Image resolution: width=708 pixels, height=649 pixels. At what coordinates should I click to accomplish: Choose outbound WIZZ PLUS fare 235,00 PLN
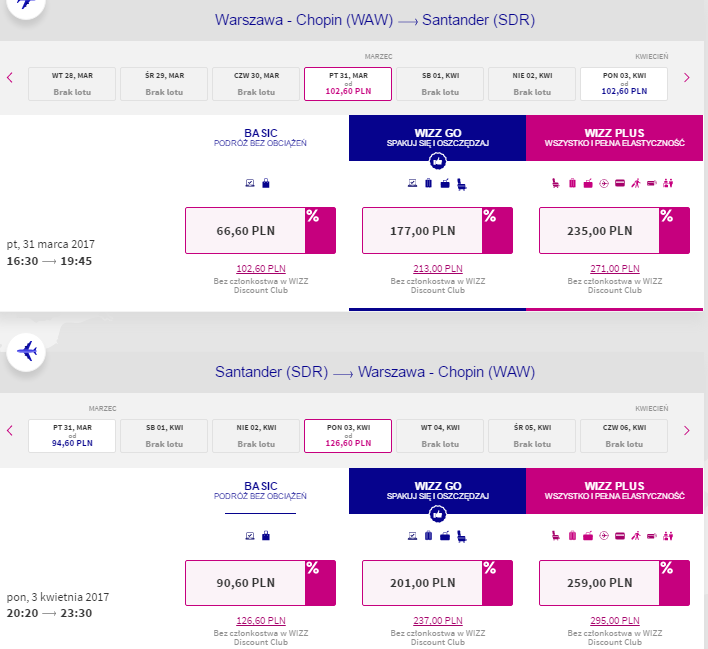pos(615,230)
